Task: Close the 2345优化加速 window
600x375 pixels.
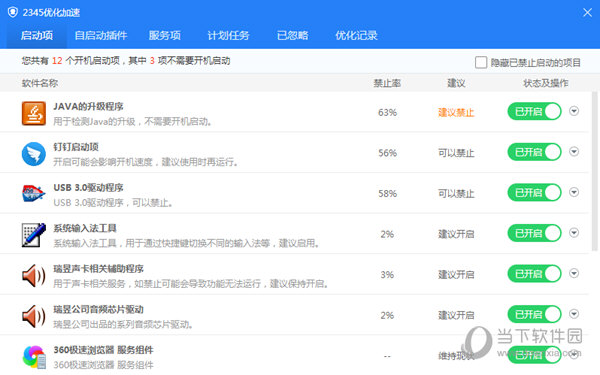Action: click(x=587, y=13)
